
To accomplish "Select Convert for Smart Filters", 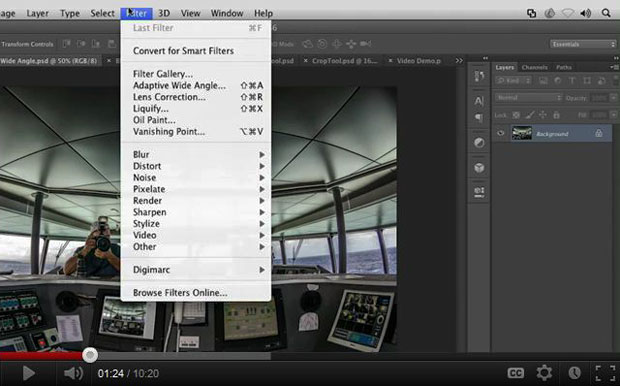I will click(197, 51).
